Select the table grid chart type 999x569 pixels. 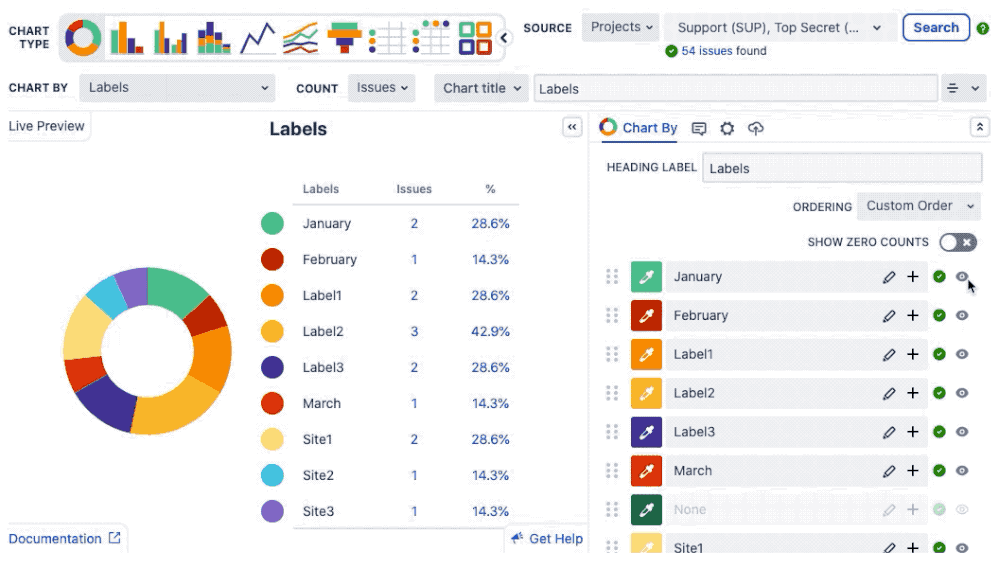pos(387,38)
